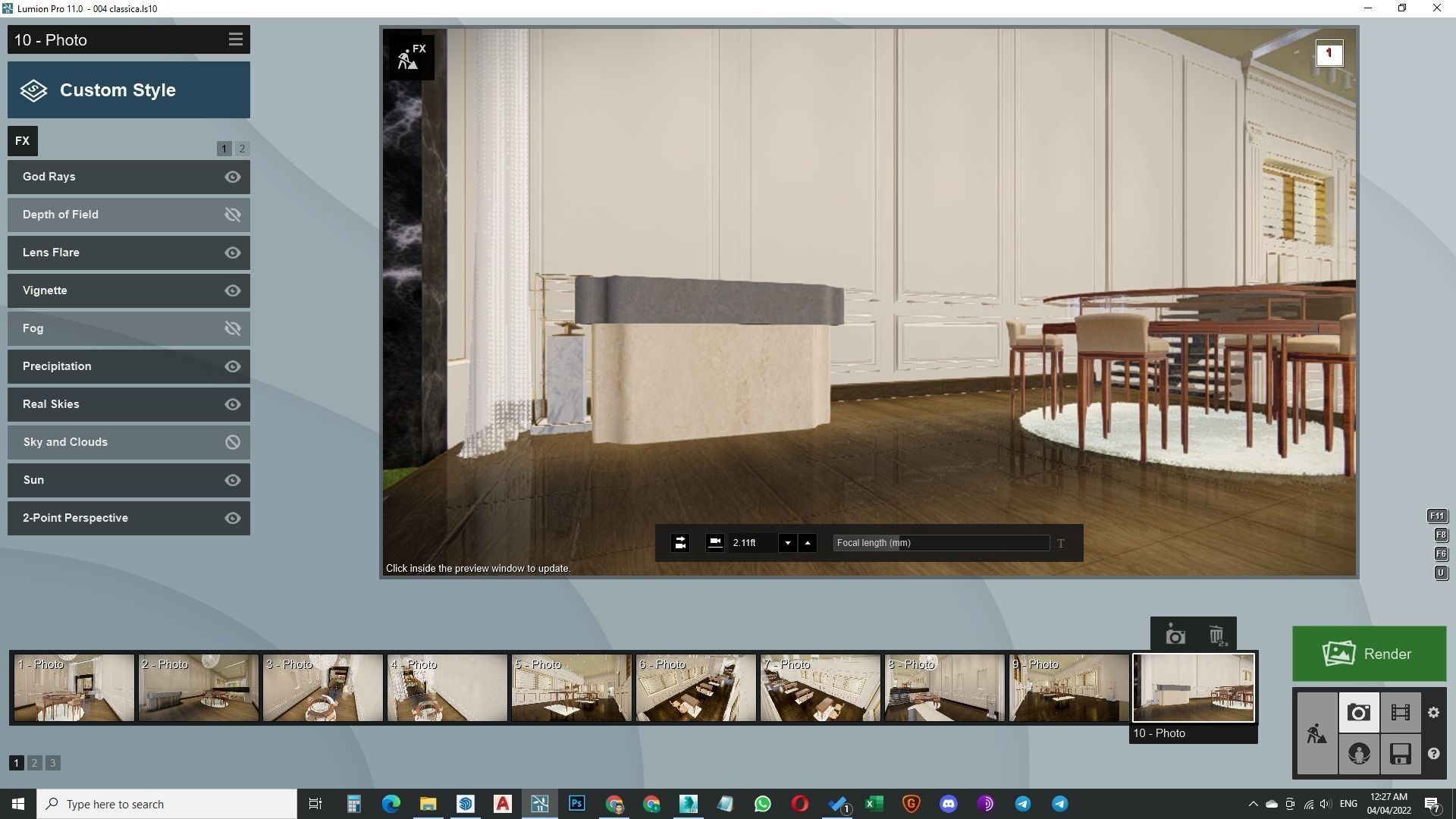
Task: Open the Save files floppy icon
Action: coord(1400,754)
